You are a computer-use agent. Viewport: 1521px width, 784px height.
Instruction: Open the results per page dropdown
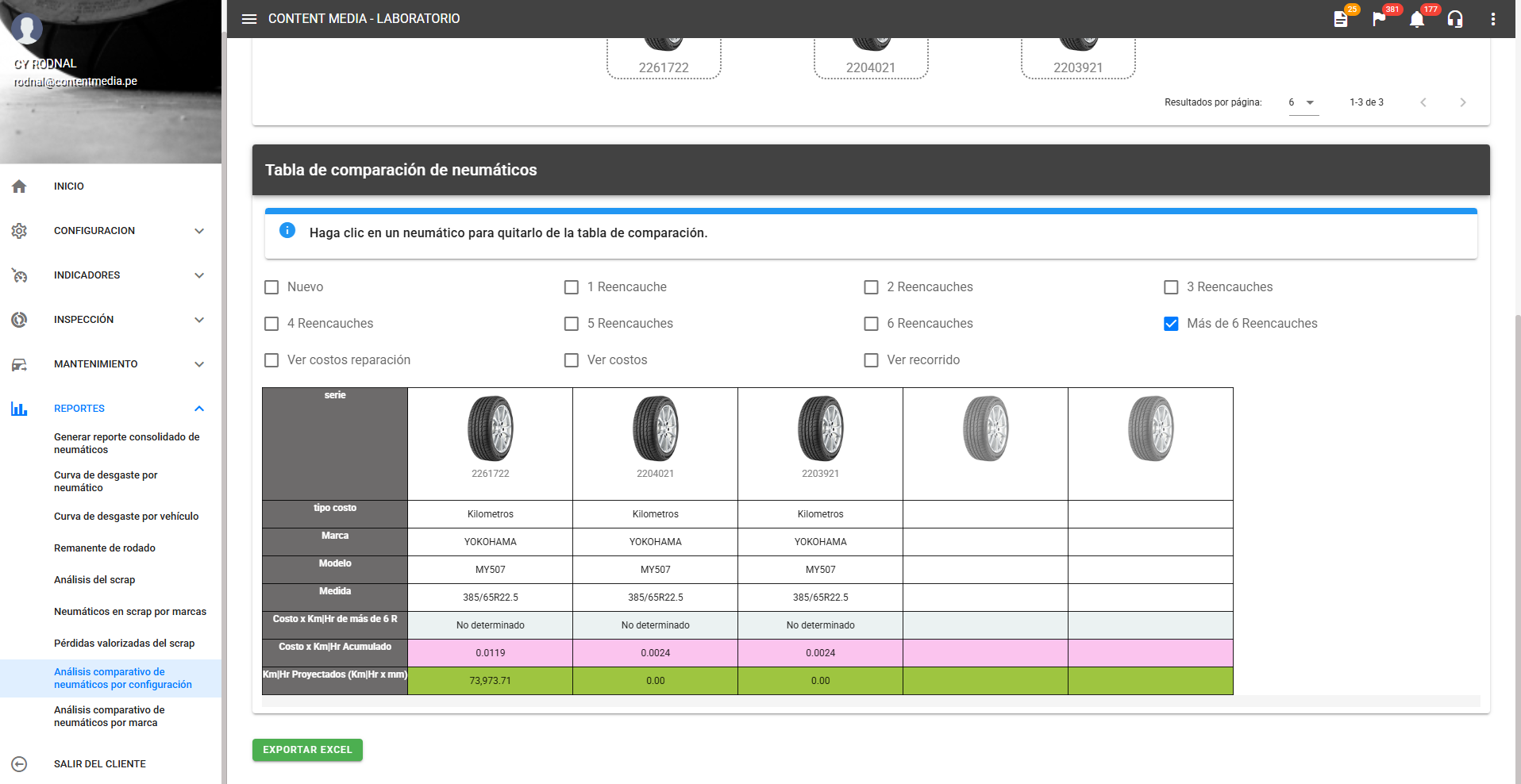pyautogui.click(x=1303, y=102)
